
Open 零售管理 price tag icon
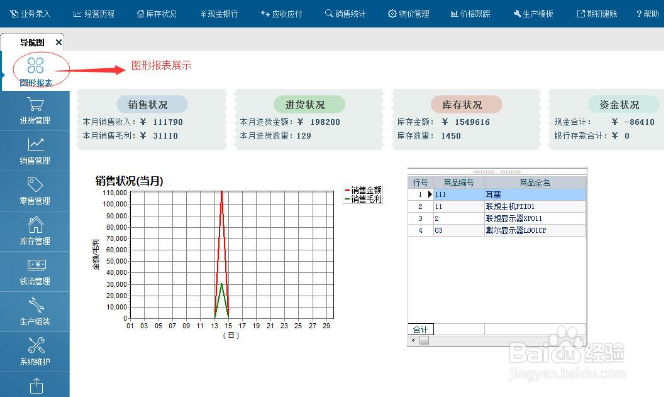tap(36, 185)
